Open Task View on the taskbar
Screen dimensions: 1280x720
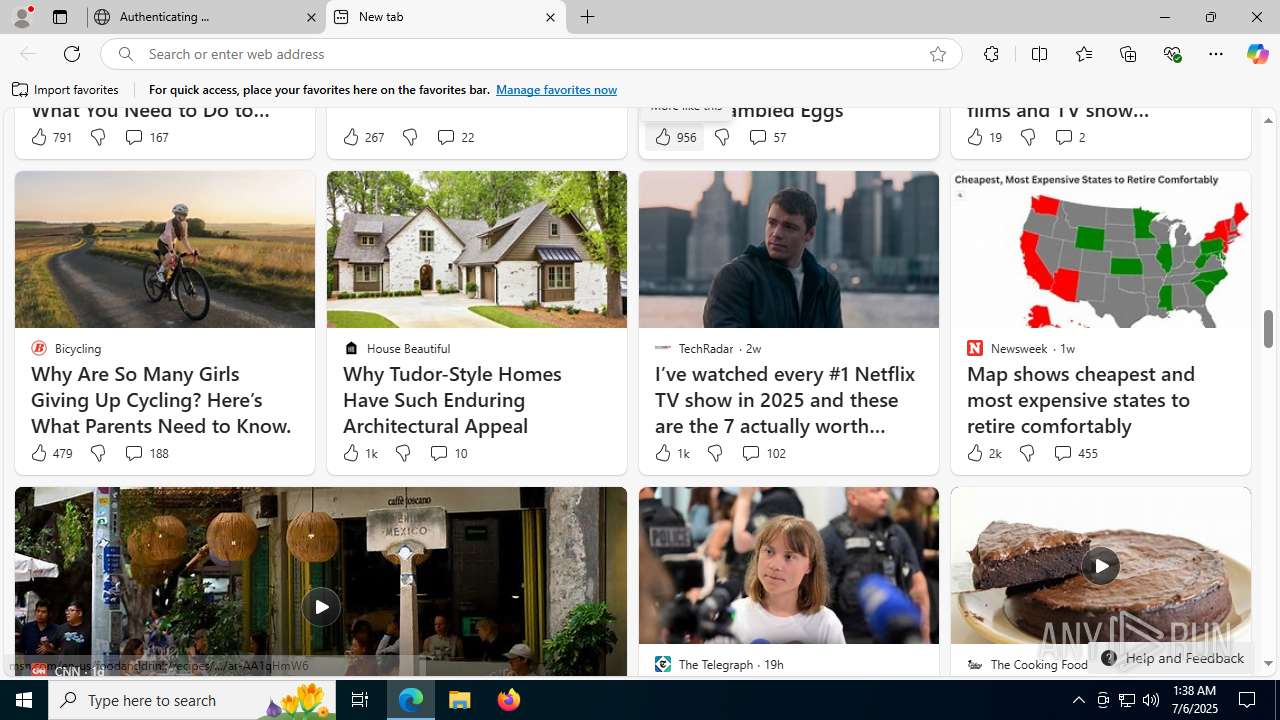click(360, 700)
